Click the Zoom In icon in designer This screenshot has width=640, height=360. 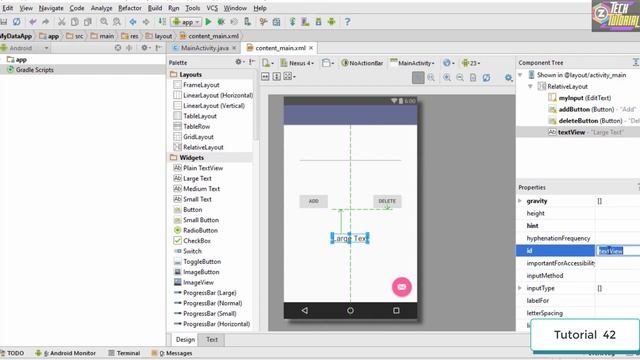click(447, 77)
